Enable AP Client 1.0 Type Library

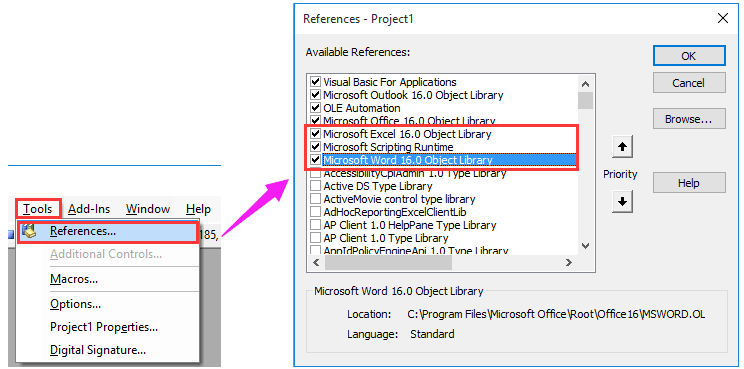(x=315, y=238)
